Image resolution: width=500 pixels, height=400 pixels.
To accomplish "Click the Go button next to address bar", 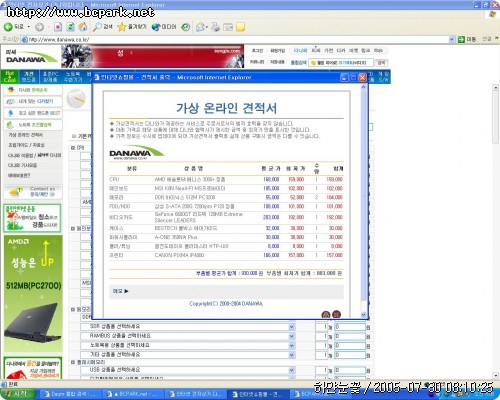I will (467, 39).
